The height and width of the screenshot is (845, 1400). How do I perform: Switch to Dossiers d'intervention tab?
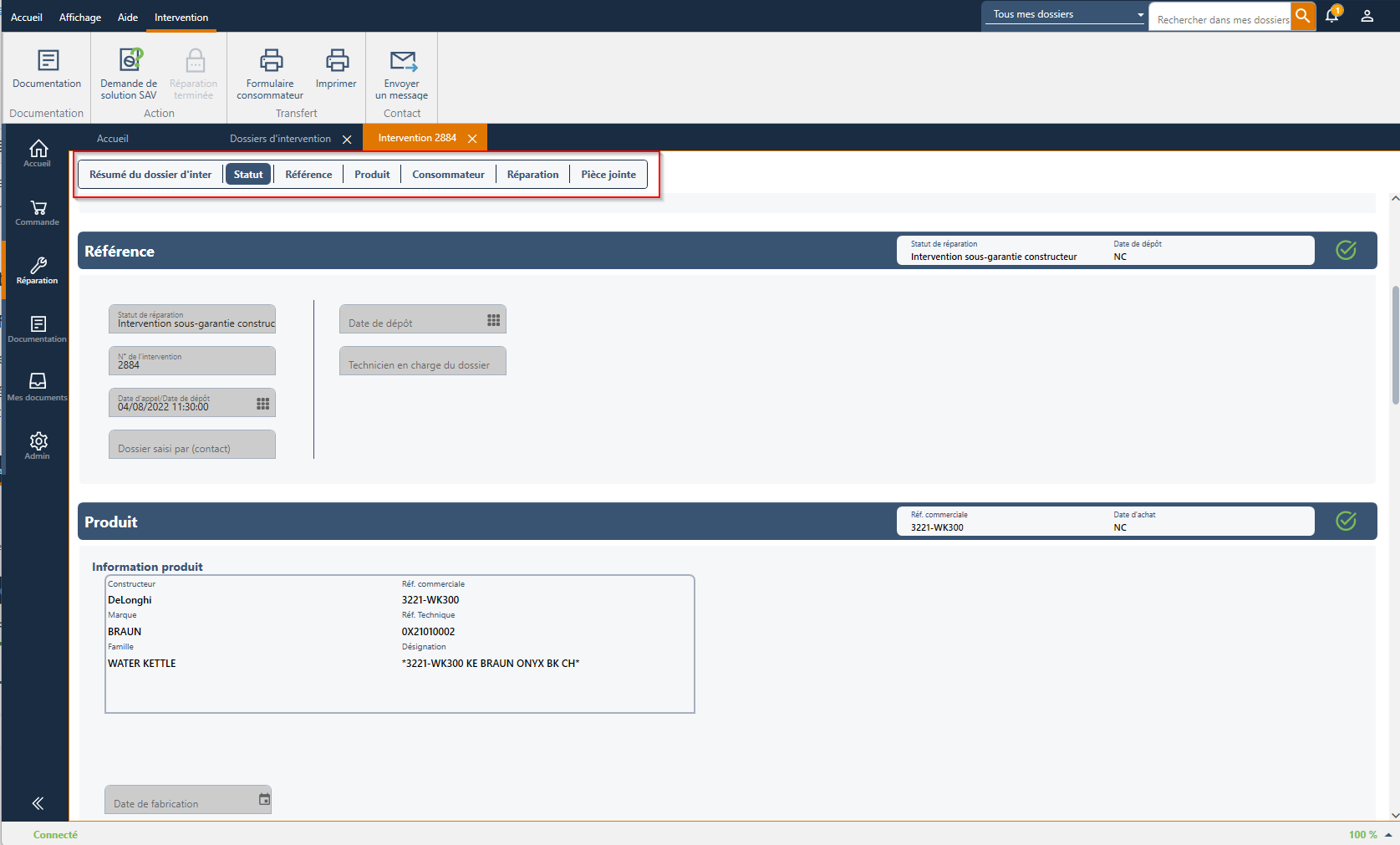click(280, 139)
